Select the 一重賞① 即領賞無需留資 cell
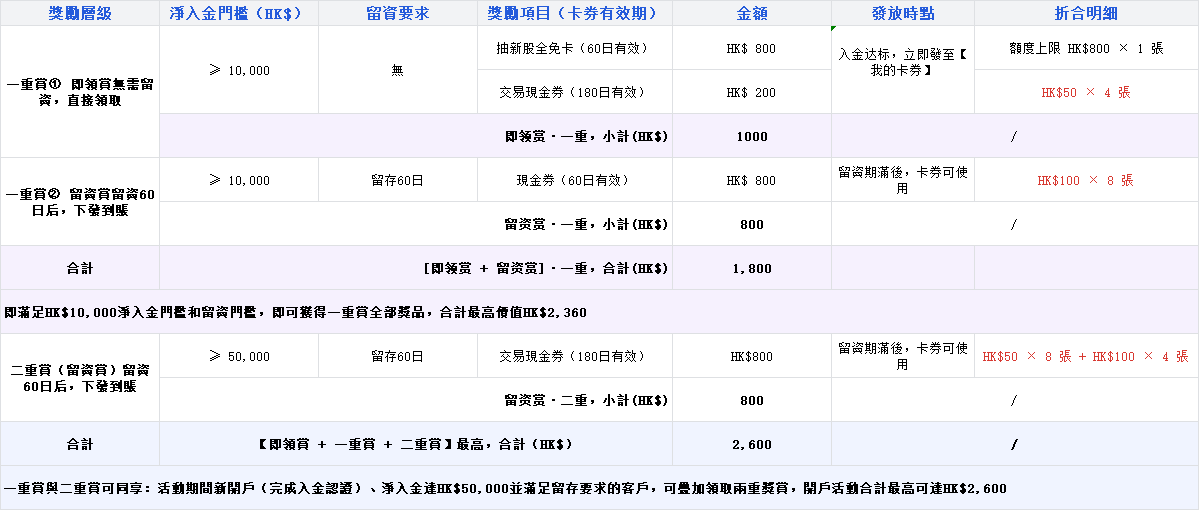Viewport: 1199px width, 510px height. tap(80, 92)
